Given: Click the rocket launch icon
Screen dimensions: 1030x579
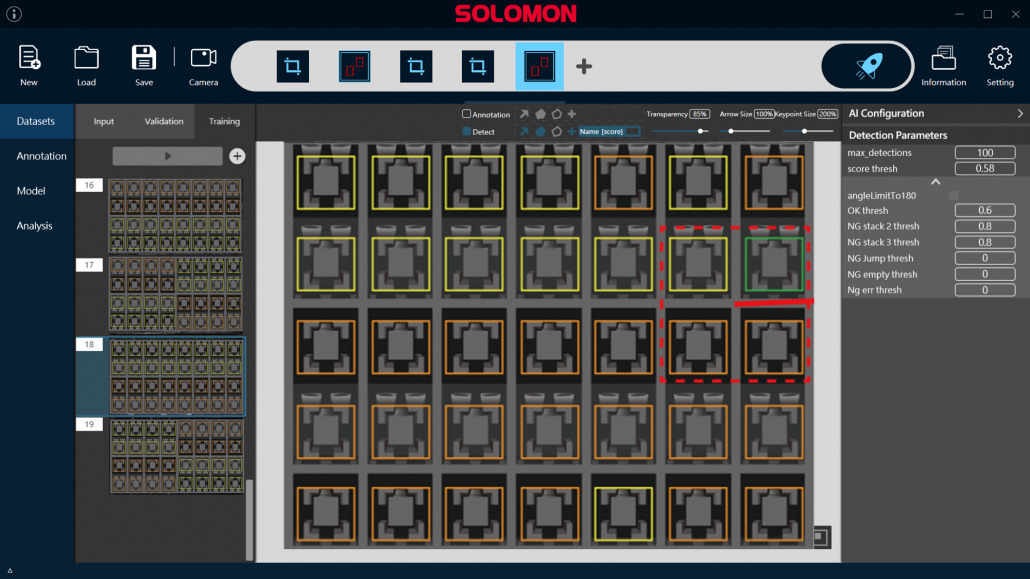Looking at the screenshot, I should click(867, 67).
